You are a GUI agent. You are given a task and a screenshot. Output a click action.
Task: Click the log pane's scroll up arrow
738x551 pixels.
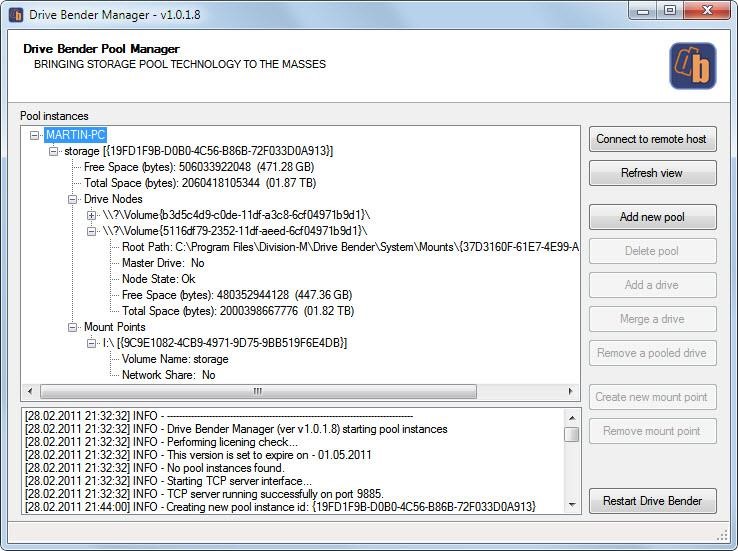pos(571,416)
